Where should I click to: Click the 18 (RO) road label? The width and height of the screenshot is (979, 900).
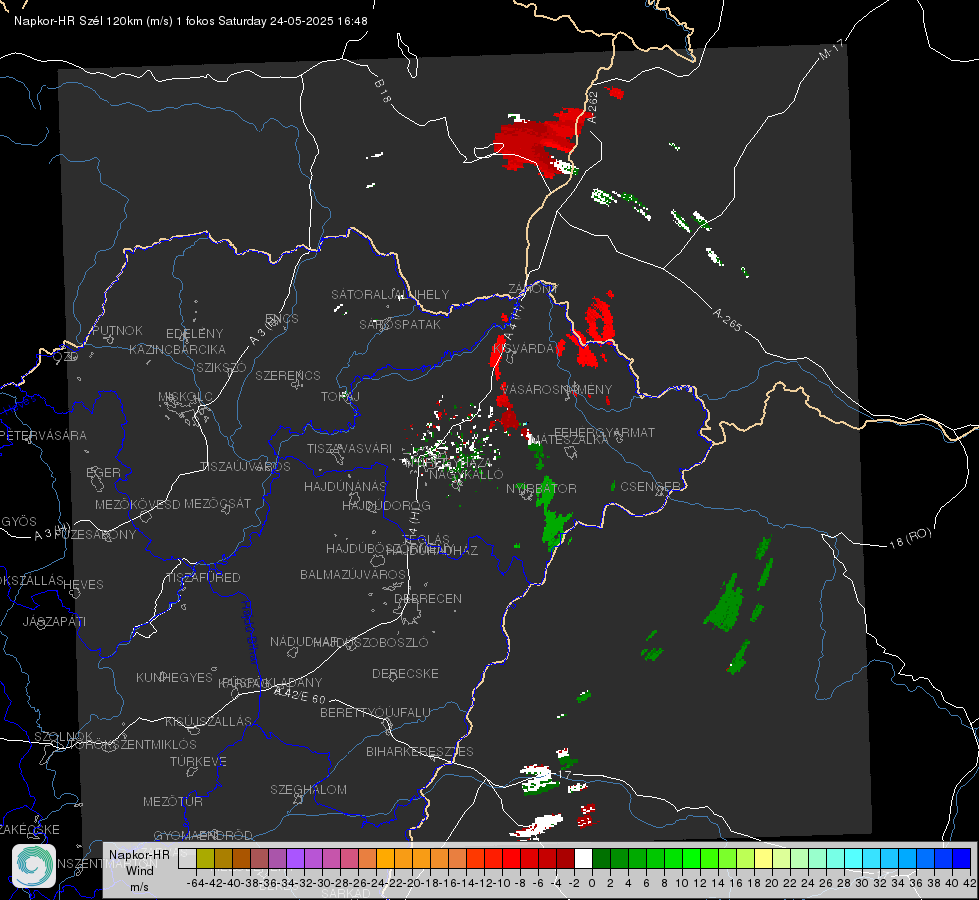(x=910, y=538)
